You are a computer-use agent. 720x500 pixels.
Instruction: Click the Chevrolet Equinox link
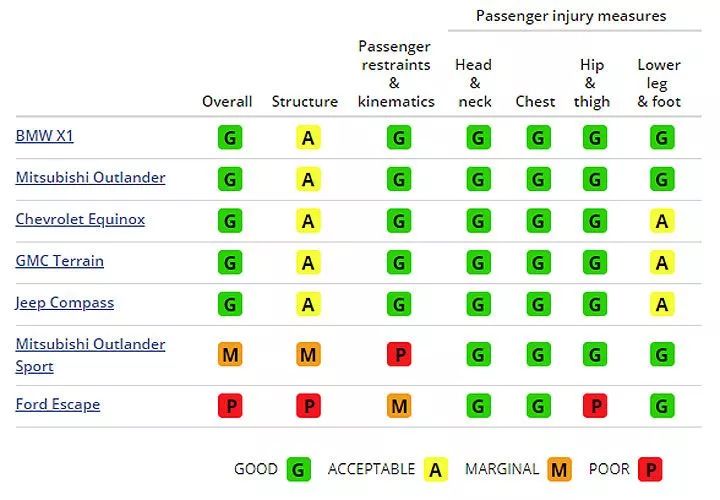(80, 219)
